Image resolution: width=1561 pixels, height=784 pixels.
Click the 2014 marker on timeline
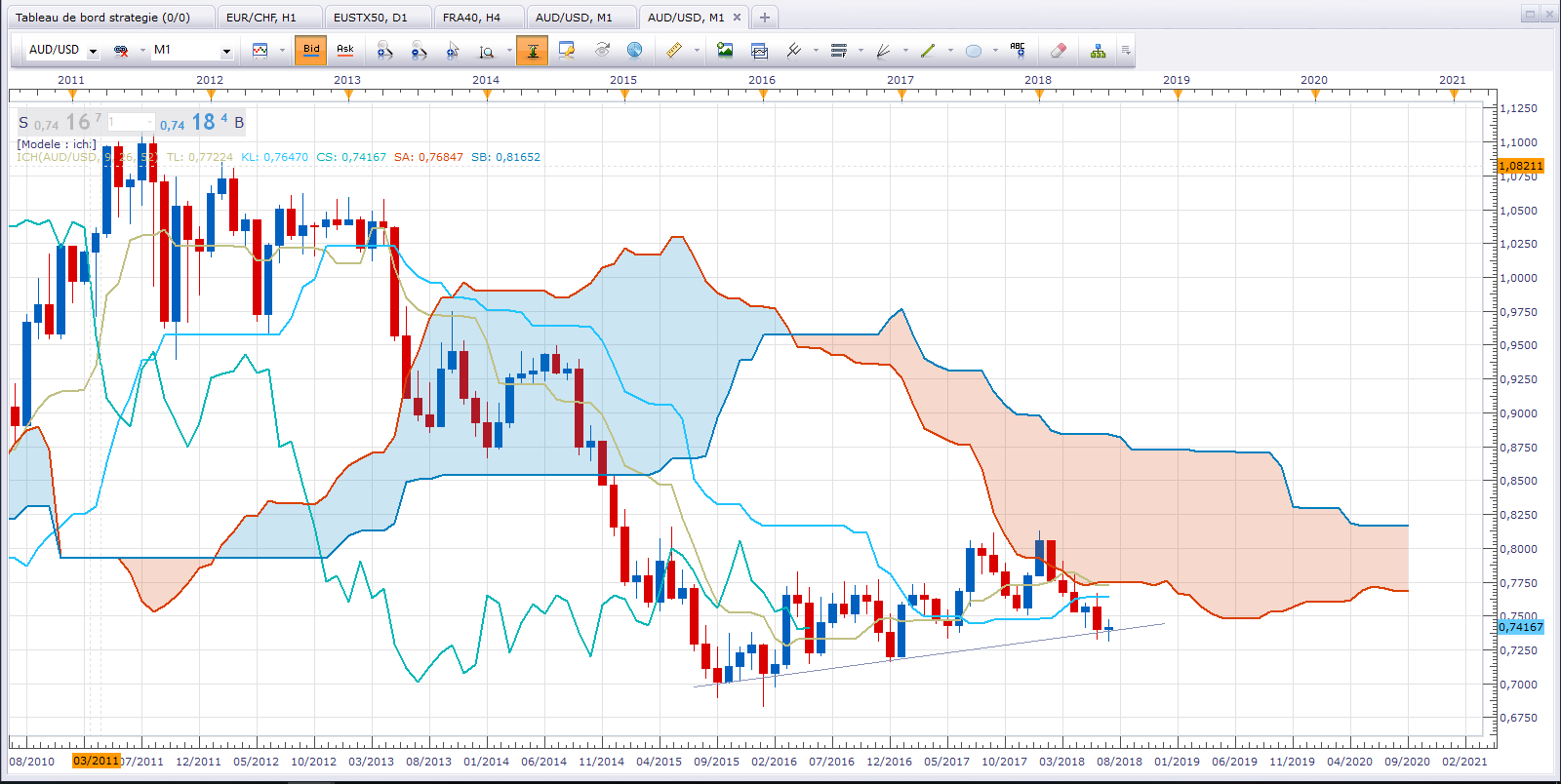(x=486, y=80)
